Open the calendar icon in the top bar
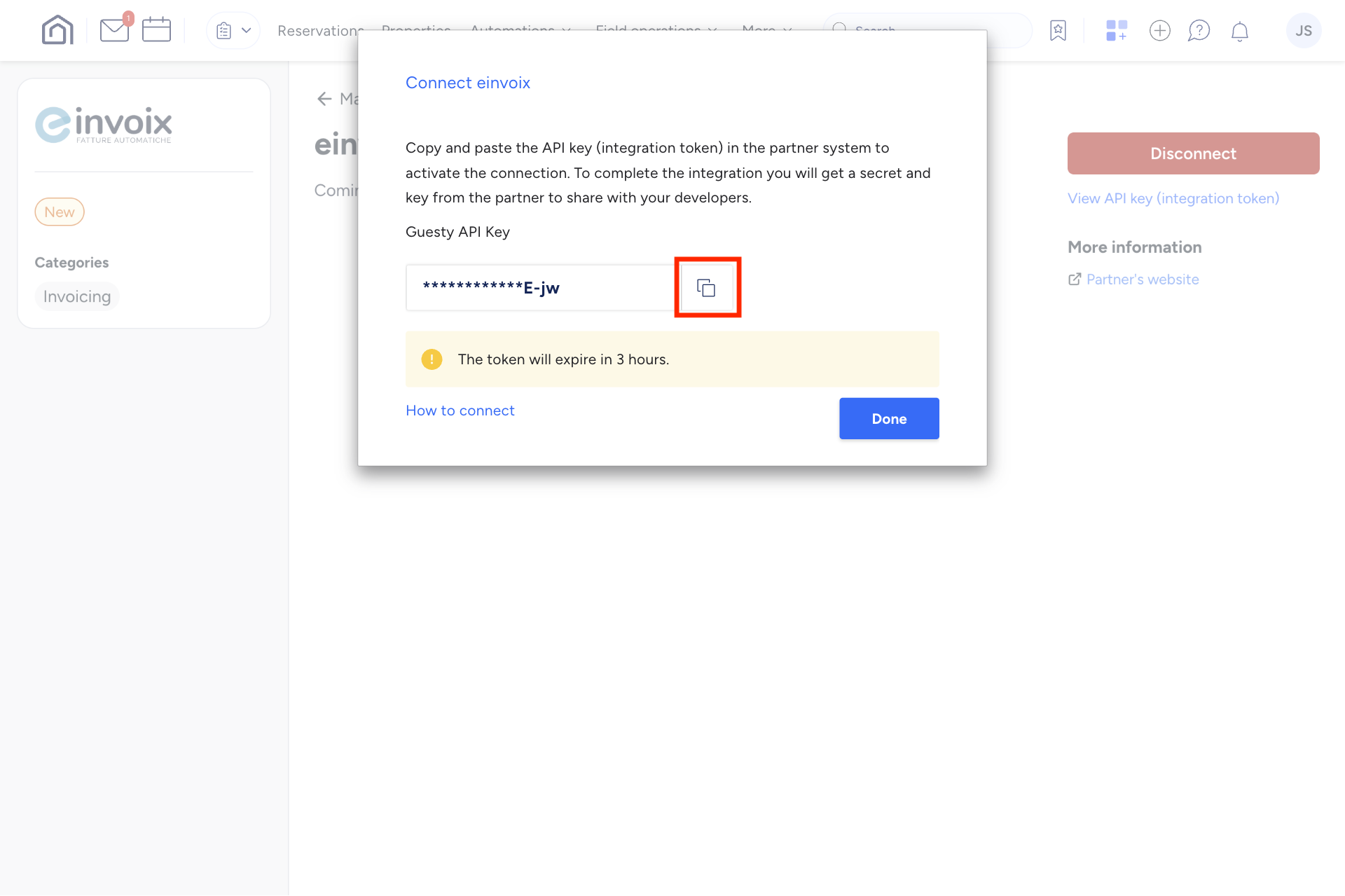Image resolution: width=1345 pixels, height=896 pixels. (156, 29)
